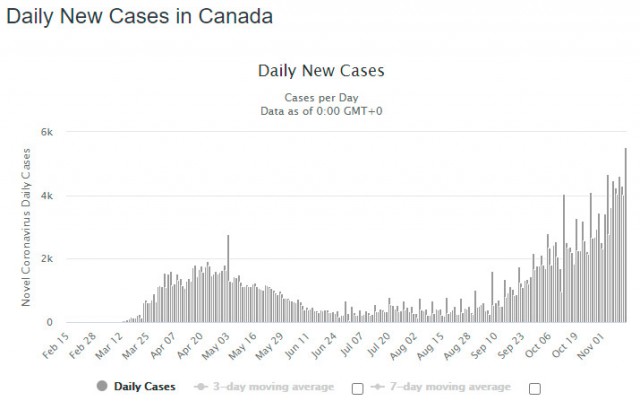Enable the 3-day moving average checkbox
The image size is (640, 401).
tap(358, 389)
